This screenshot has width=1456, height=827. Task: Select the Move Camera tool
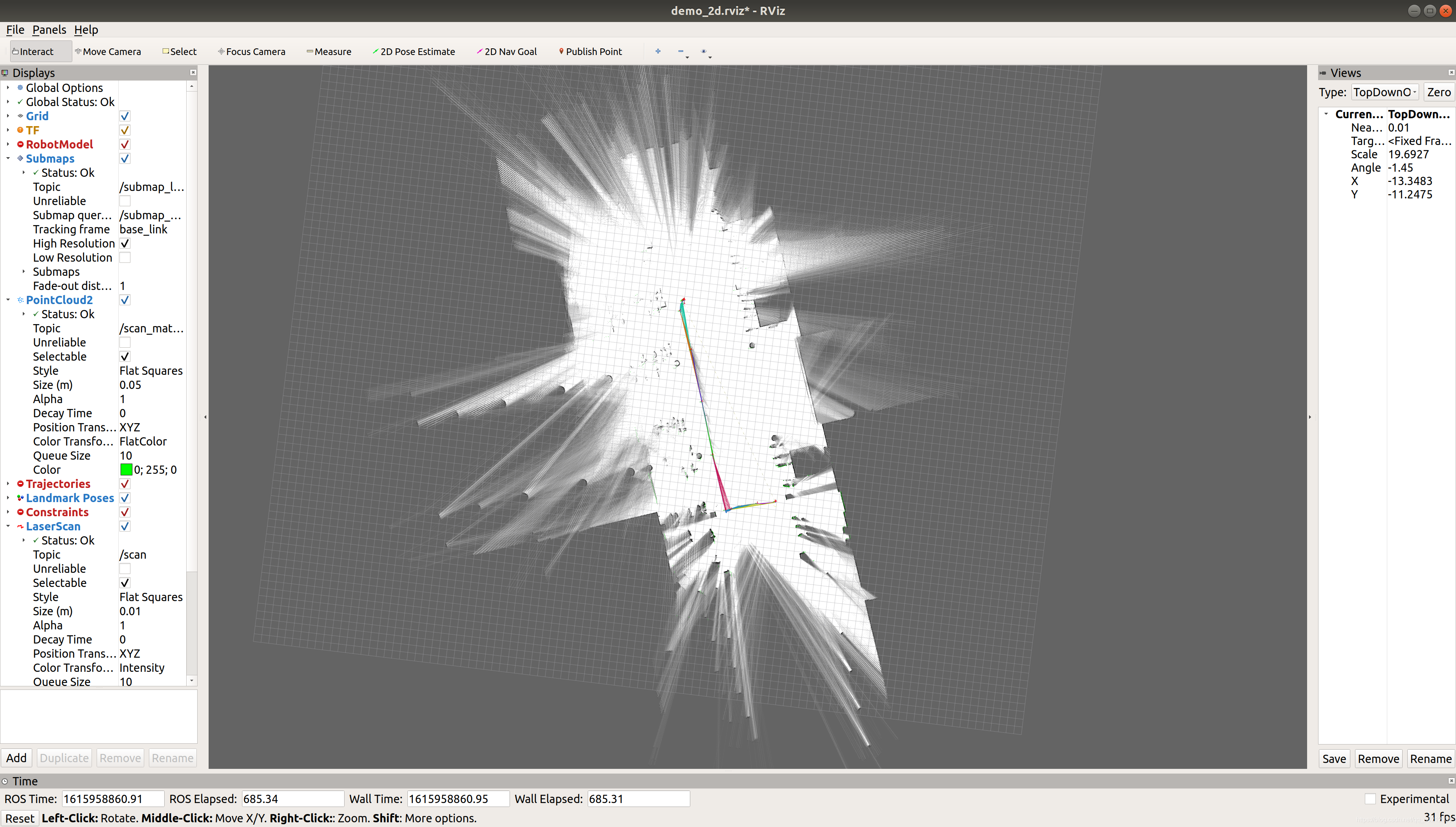click(108, 52)
